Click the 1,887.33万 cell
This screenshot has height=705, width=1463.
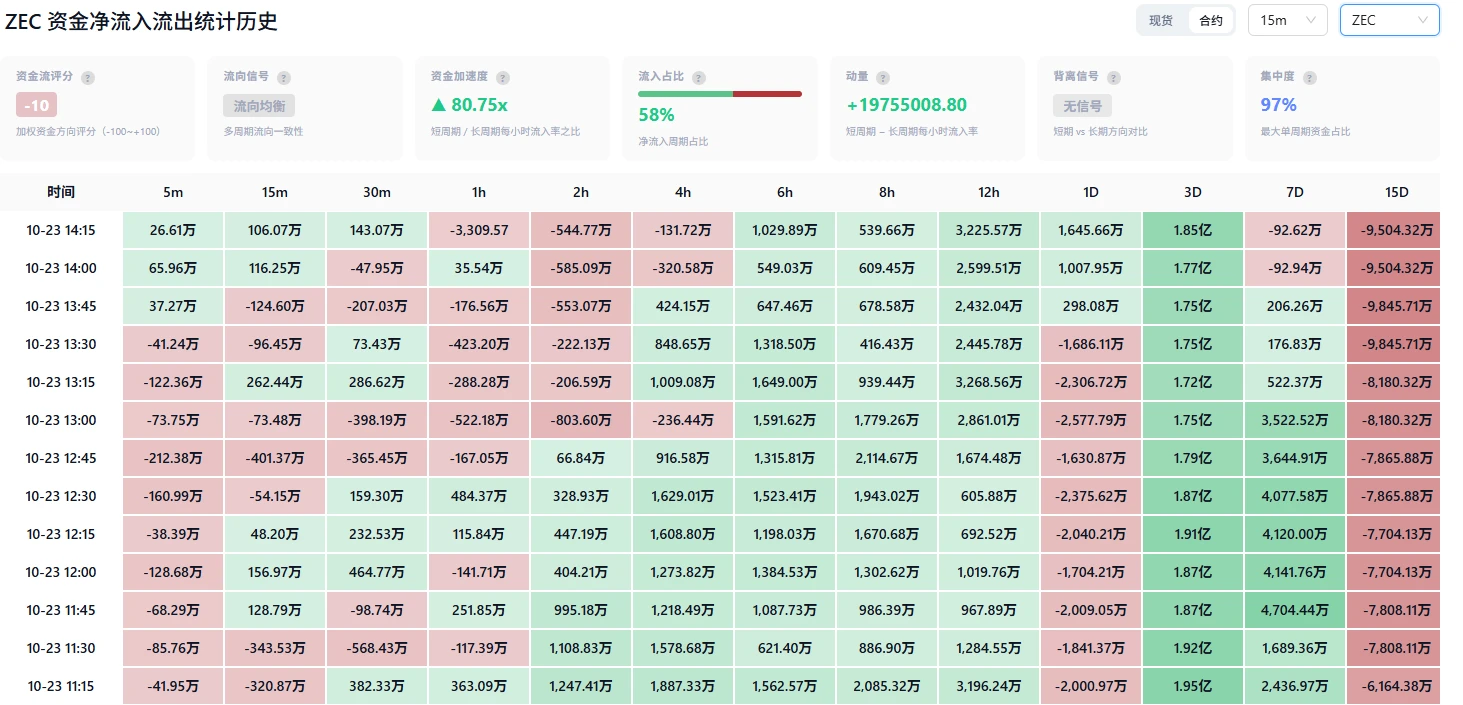tap(683, 686)
